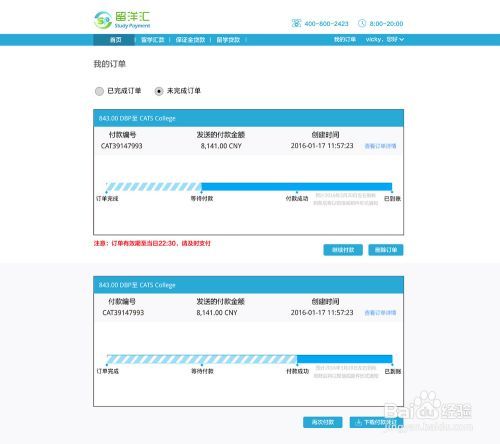Click the 留洋汇 Study Payment logo
Screen dimensions: 500x444
click(x=122, y=20)
